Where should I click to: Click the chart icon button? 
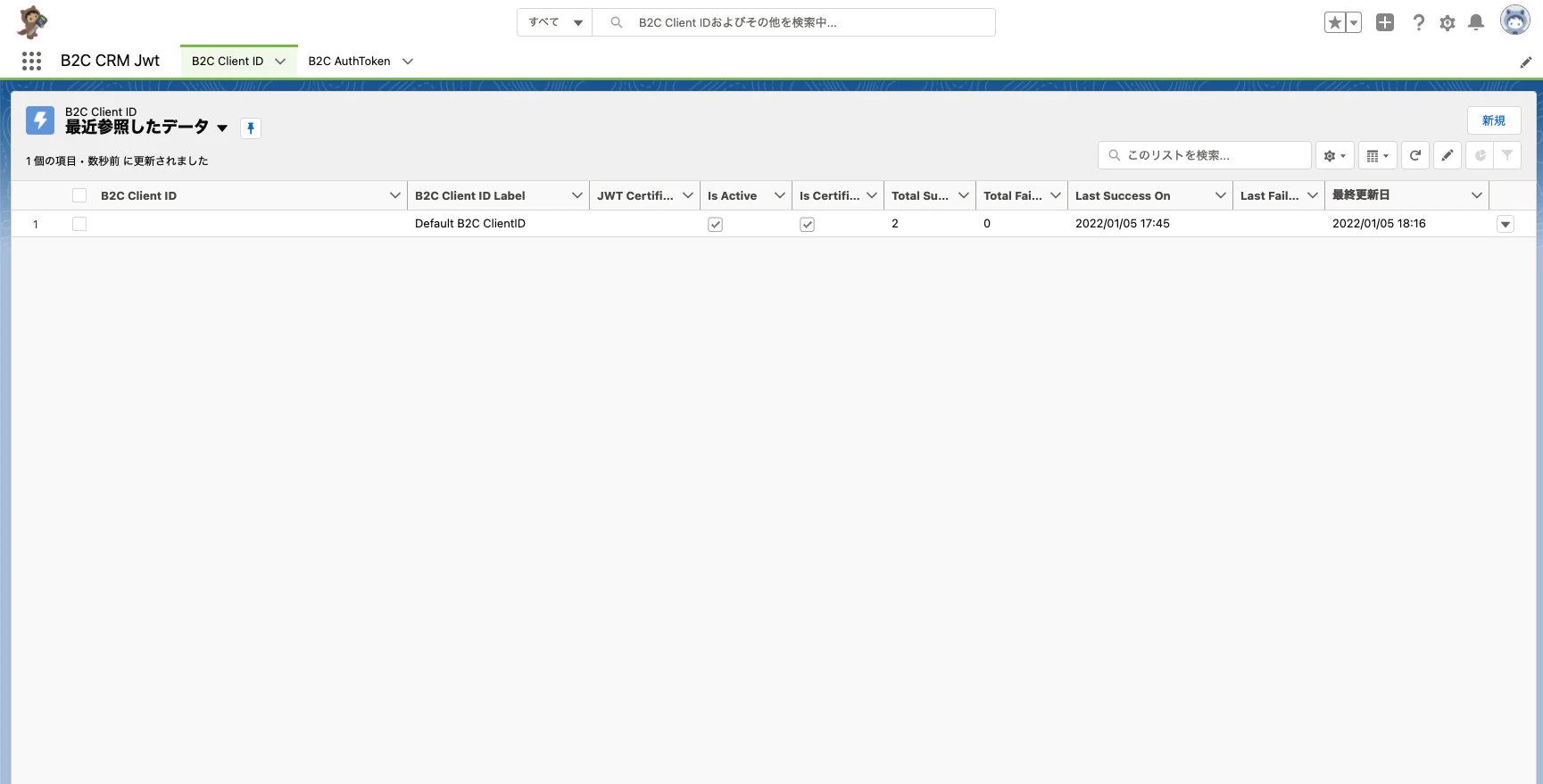1480,155
